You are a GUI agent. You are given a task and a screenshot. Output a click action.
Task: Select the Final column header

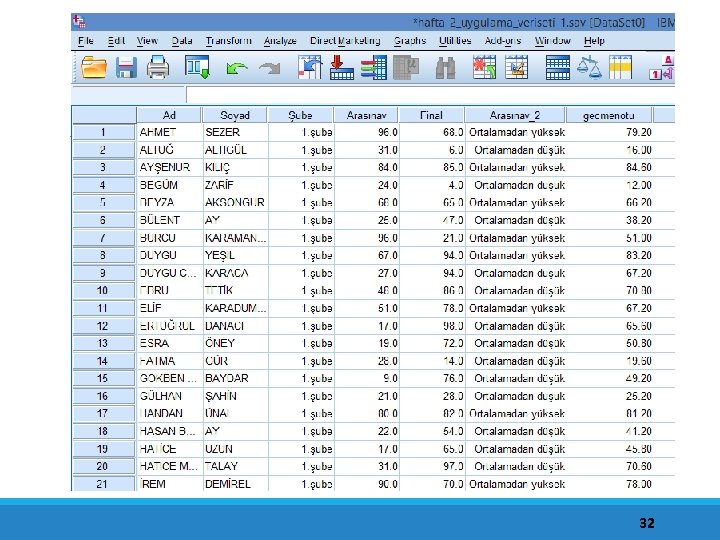(x=431, y=115)
